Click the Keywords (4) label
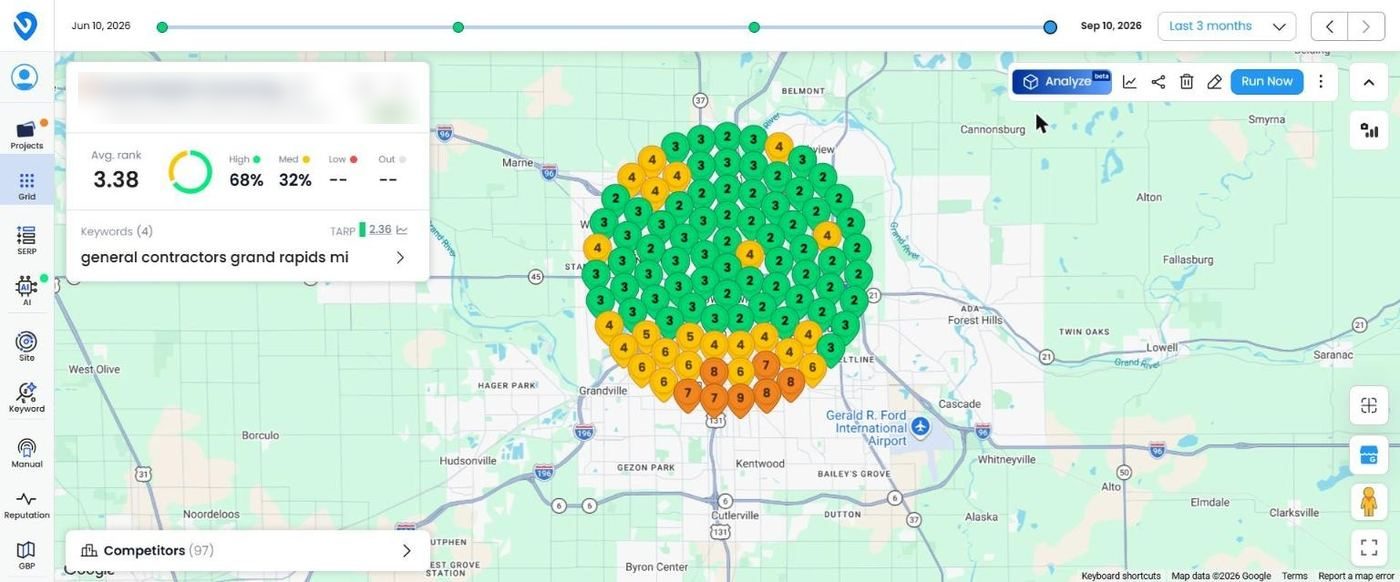The height and width of the screenshot is (582, 1400). pyautogui.click(x=117, y=231)
